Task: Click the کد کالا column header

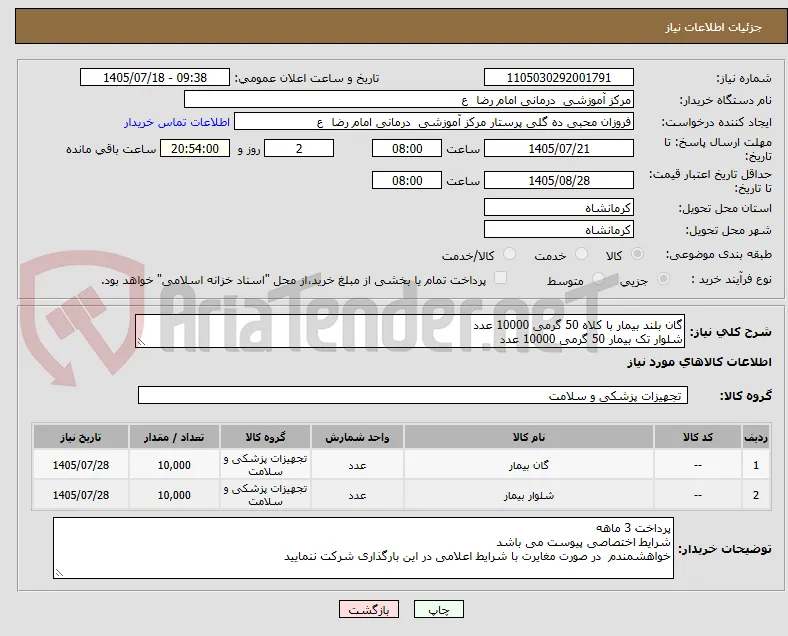Action: (x=698, y=437)
